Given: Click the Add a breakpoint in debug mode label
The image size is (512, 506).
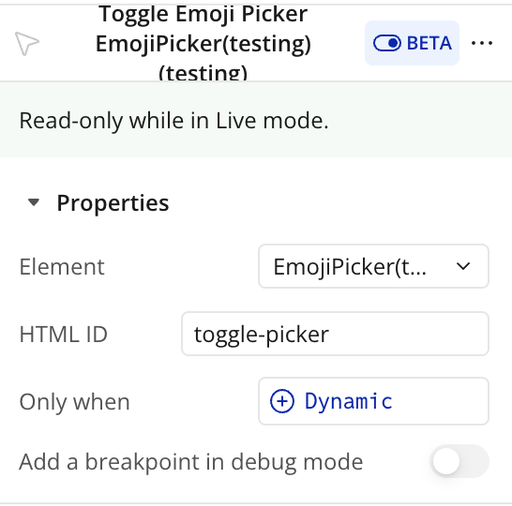Looking at the screenshot, I should click(x=191, y=462).
